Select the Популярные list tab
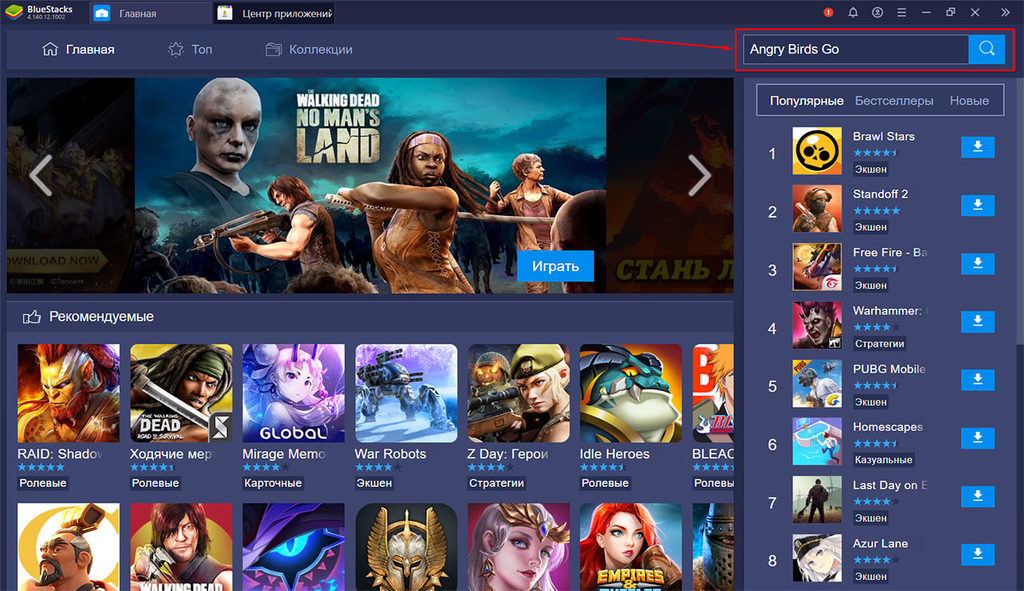Screen dimensions: 1024x591 pos(806,101)
